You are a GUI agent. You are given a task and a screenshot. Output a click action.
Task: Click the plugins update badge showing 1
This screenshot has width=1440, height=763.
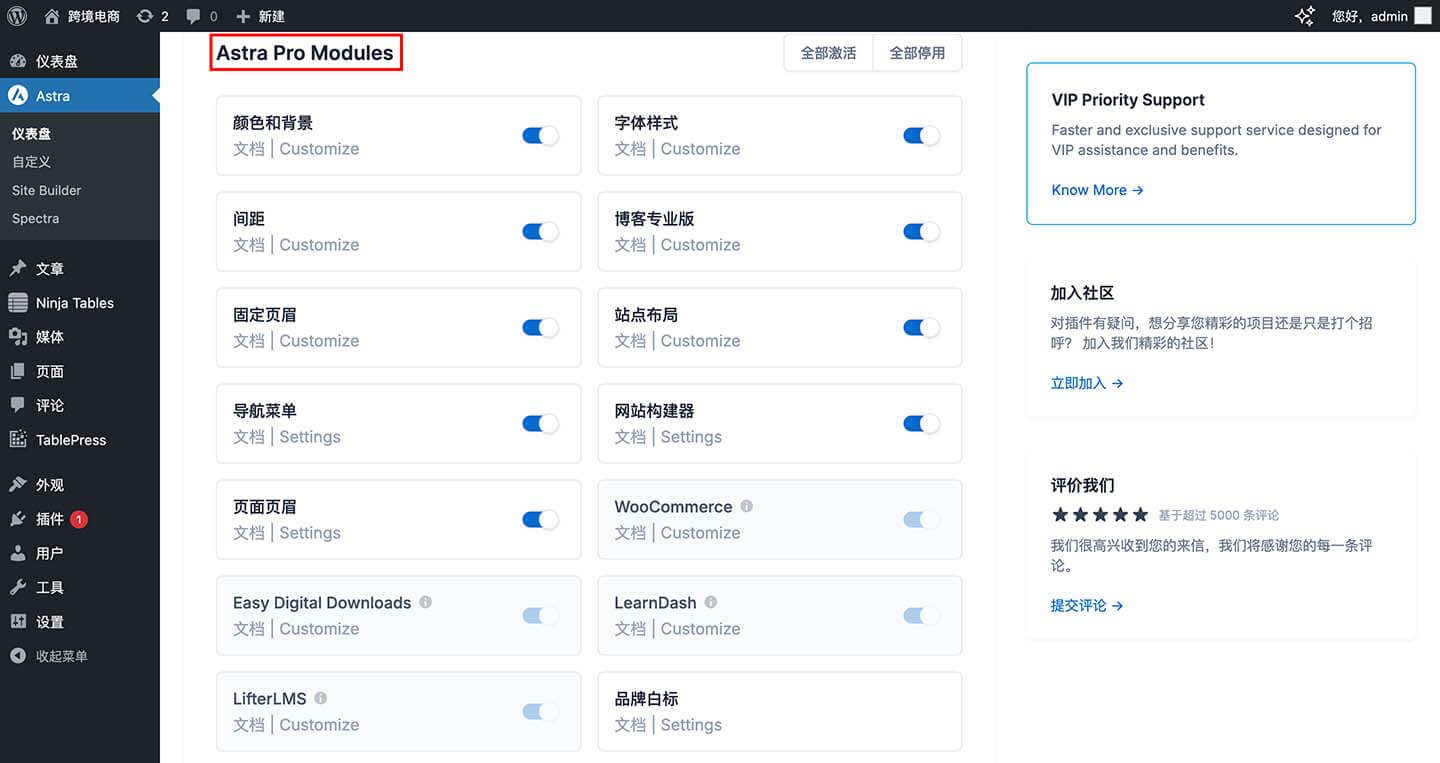79,519
